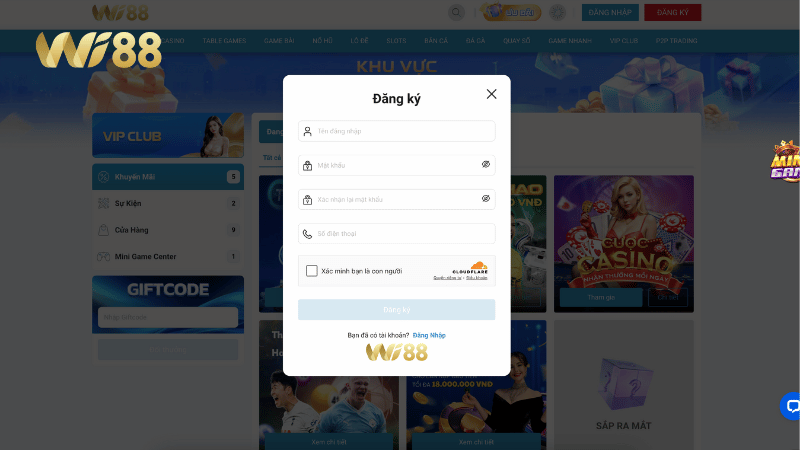Focus the Tên đăng nhập input field
Image resolution: width=800 pixels, height=450 pixels.
click(x=396, y=131)
